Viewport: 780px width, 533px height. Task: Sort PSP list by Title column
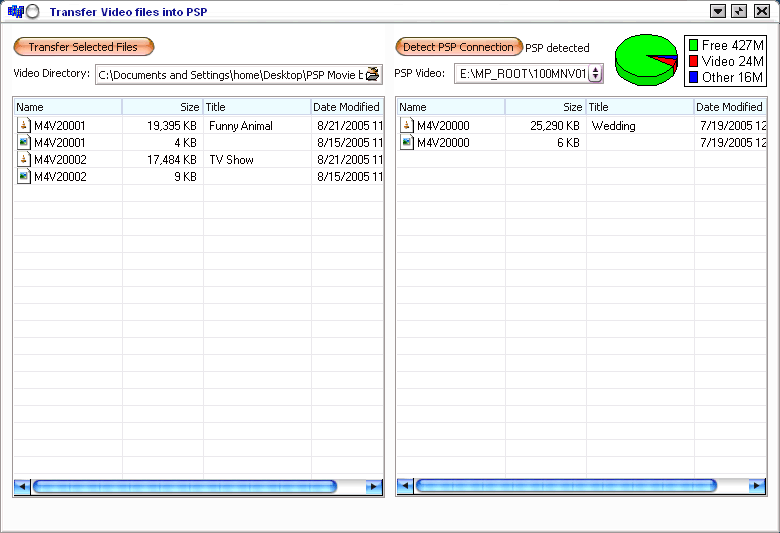tap(640, 107)
